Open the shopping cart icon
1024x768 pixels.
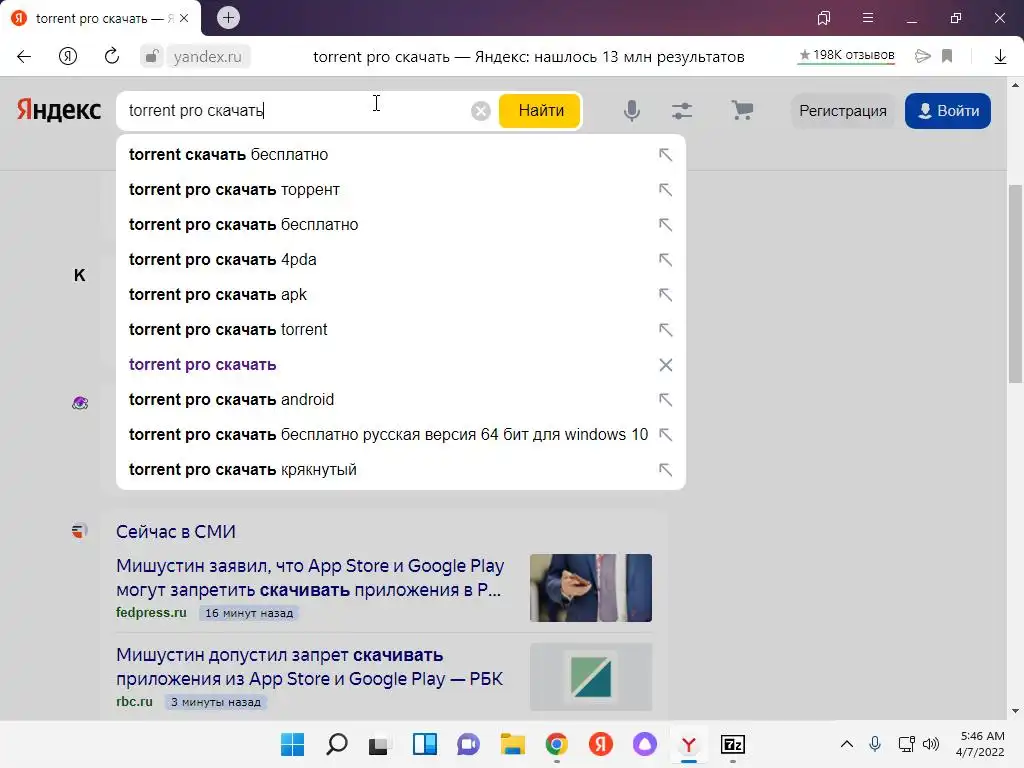click(x=742, y=110)
